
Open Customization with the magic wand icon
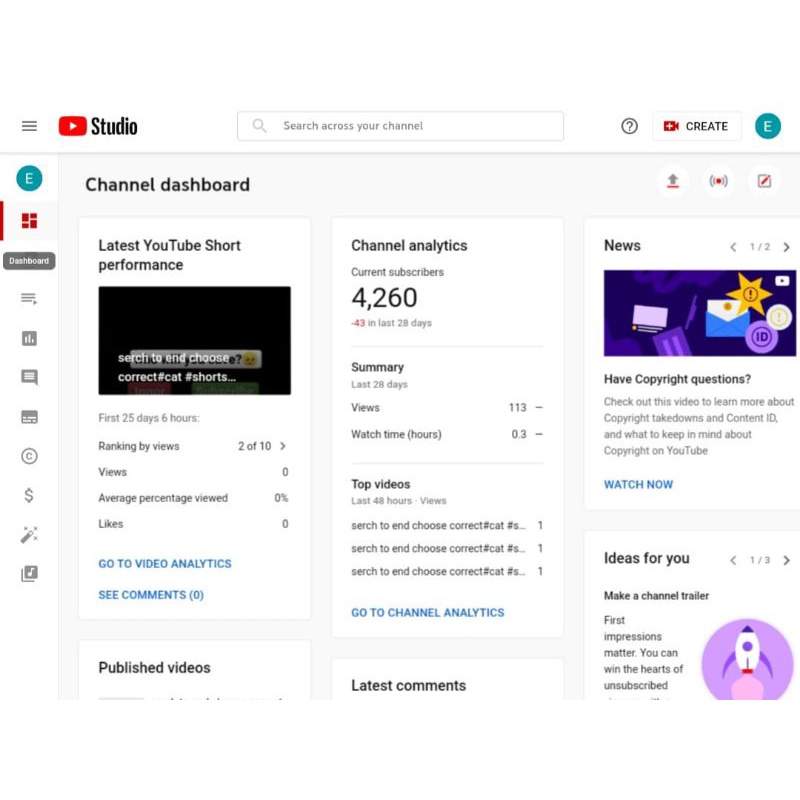point(29,534)
